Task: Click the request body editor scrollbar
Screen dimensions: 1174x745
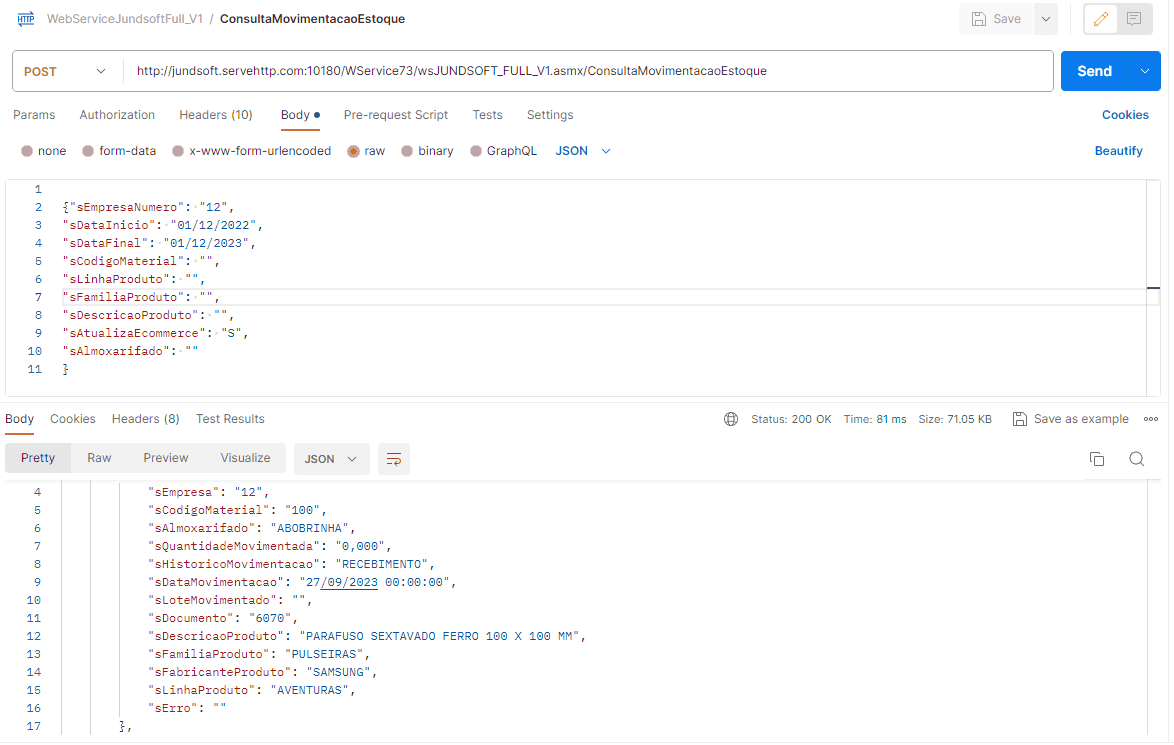Action: point(1153,290)
